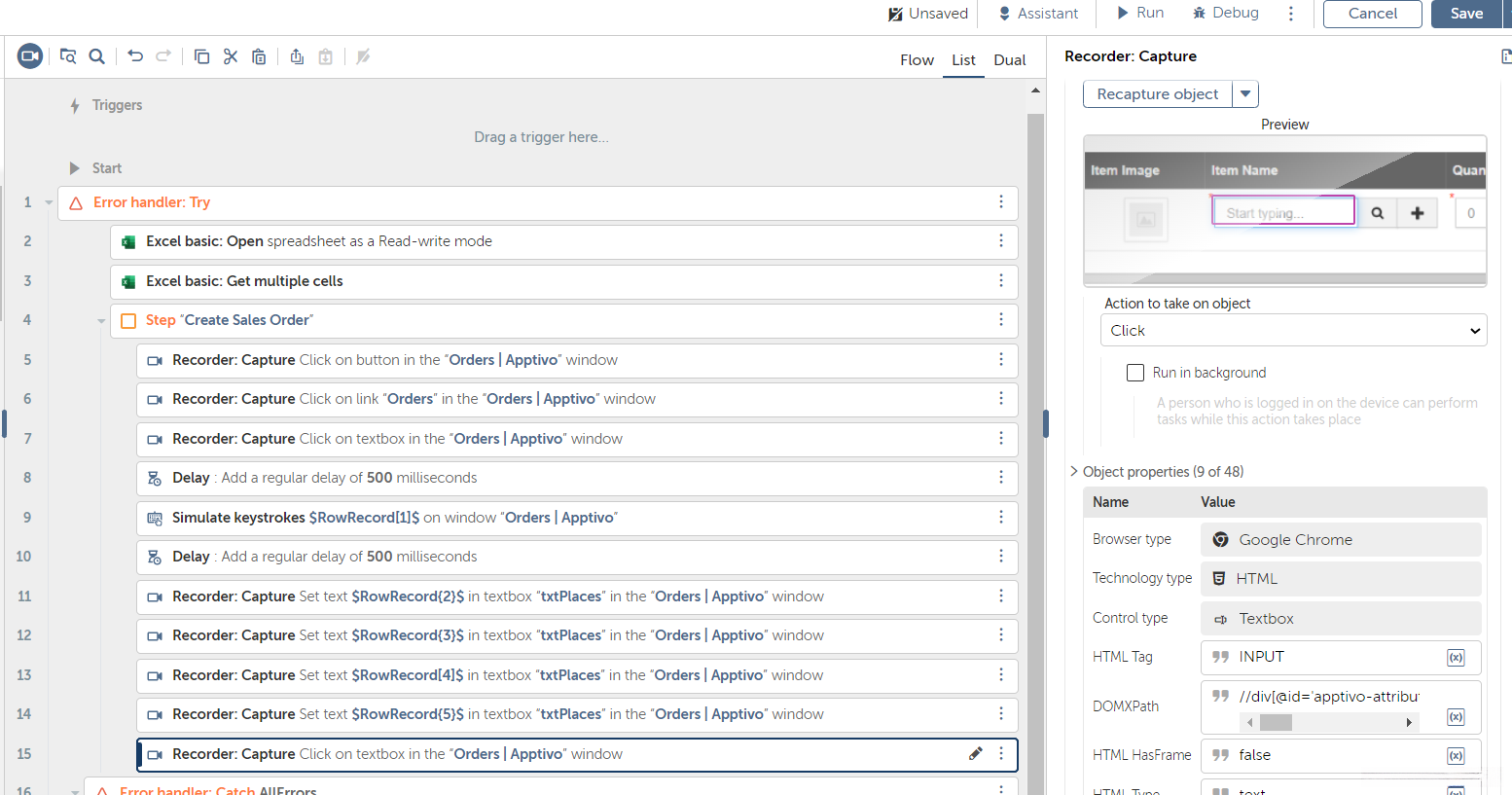This screenshot has width=1512, height=795.
Task: Click the Save button
Action: [x=1466, y=14]
